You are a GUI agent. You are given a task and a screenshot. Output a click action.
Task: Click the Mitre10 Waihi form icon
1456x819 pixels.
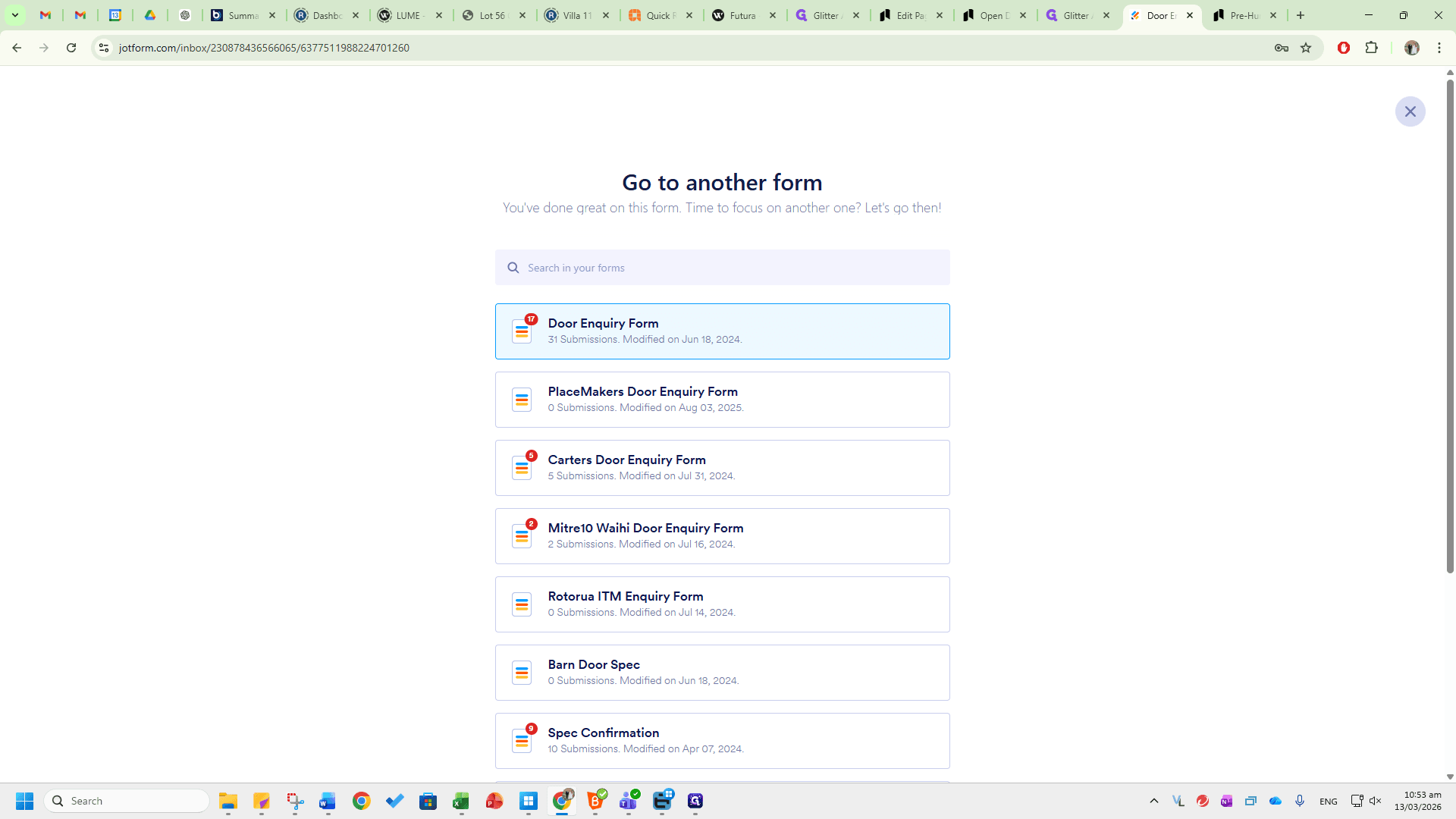[522, 536]
